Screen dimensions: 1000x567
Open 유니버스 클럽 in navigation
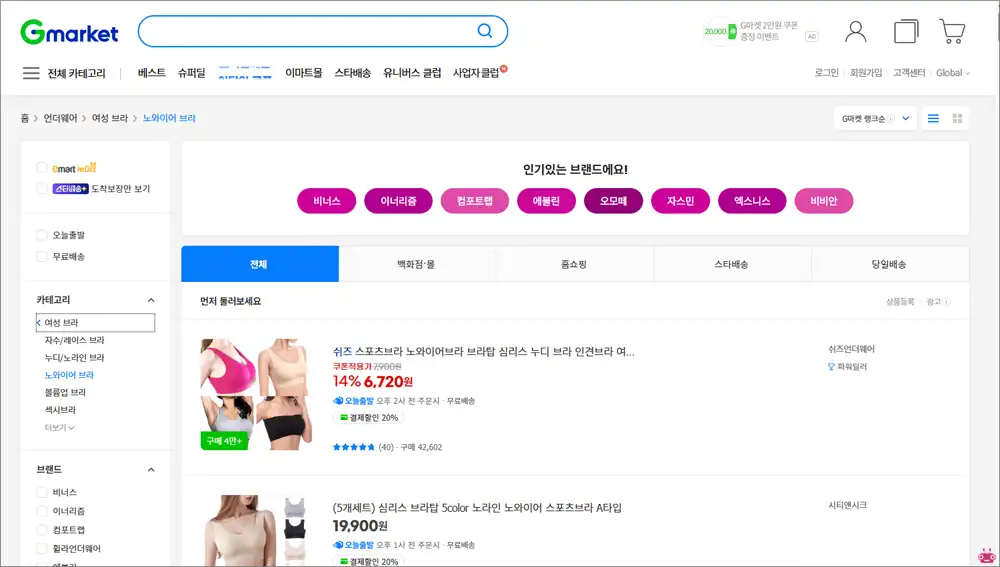click(412, 73)
